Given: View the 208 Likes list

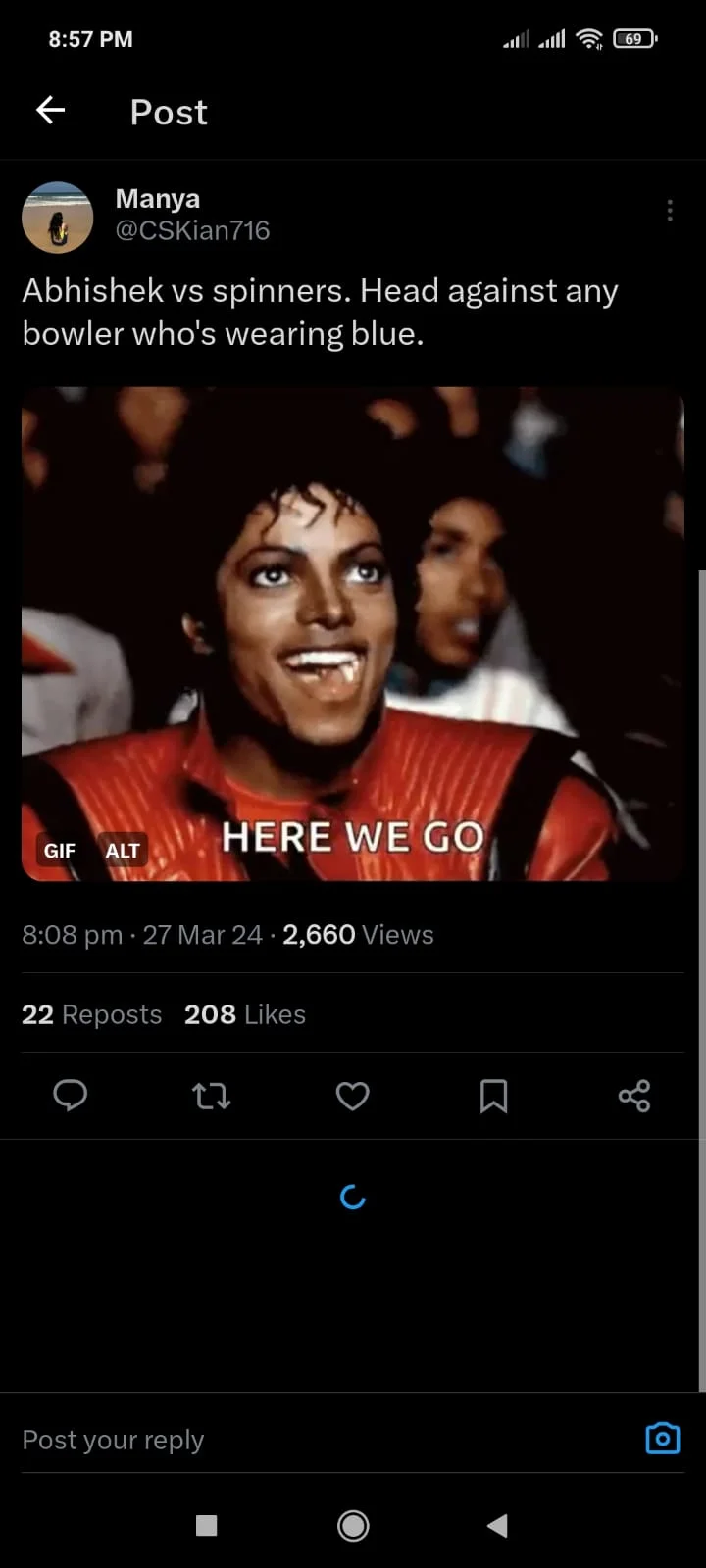Looking at the screenshot, I should [245, 1014].
